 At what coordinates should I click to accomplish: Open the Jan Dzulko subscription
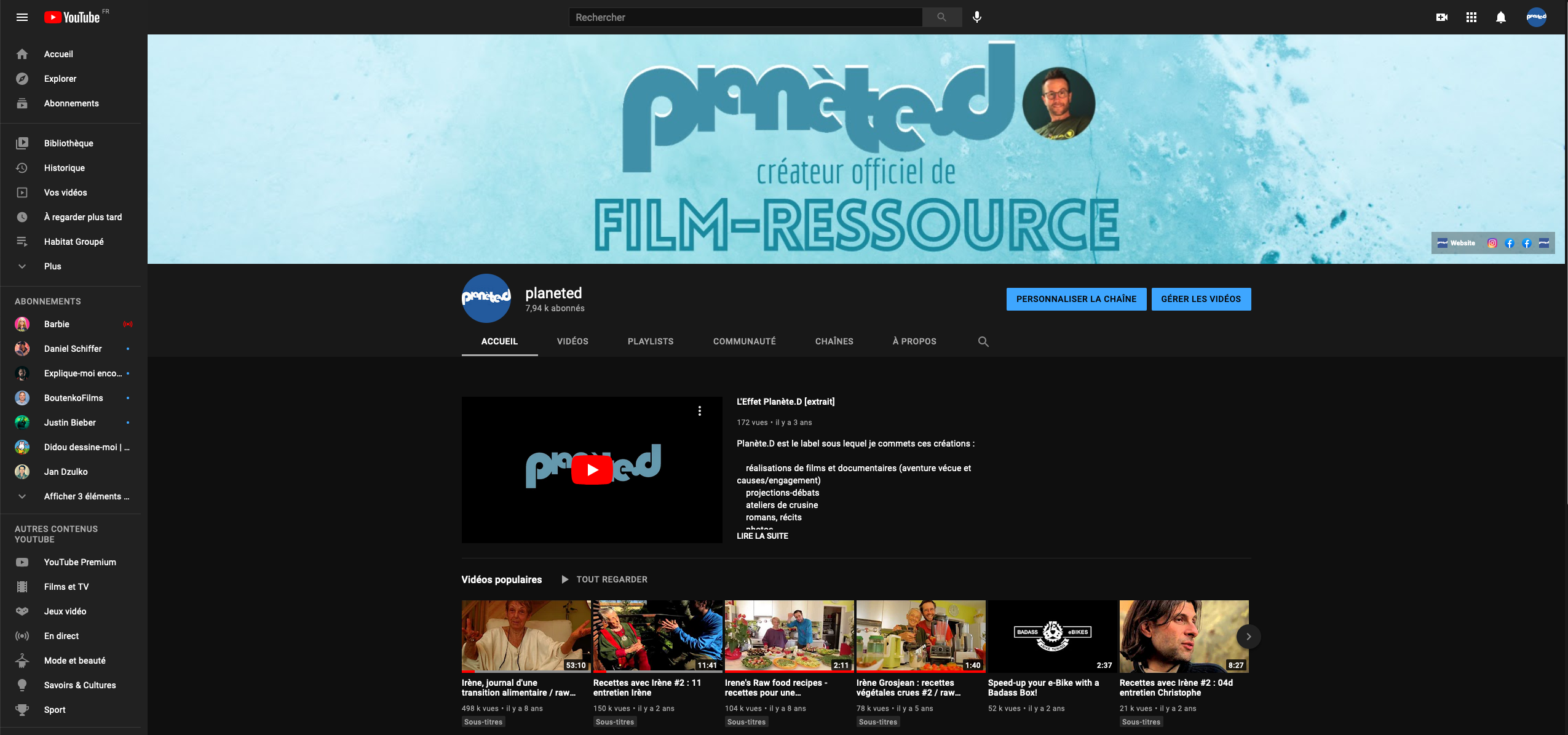click(x=74, y=472)
